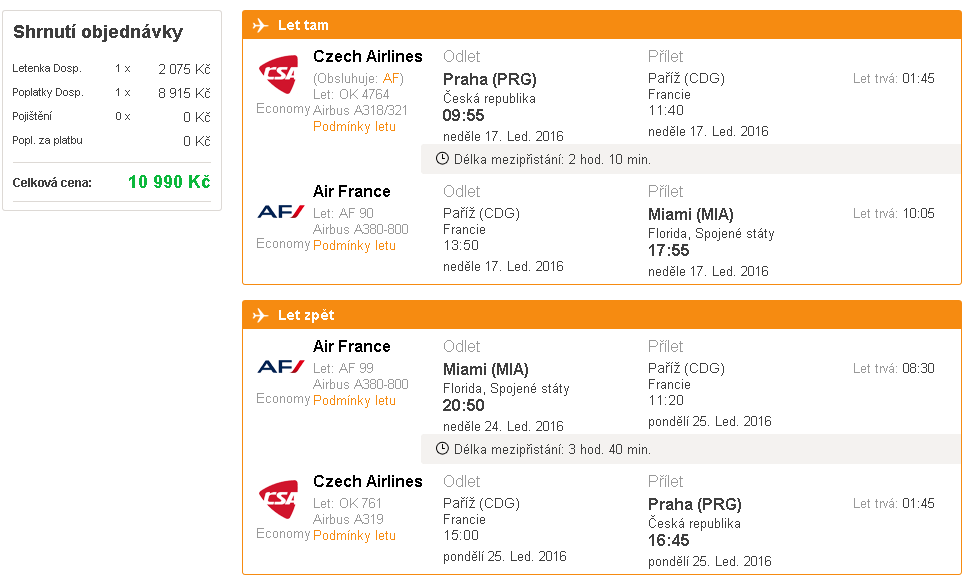Viewport: 966px width, 577px height.
Task: Click the airplane icon beside Let tam
Action: pyautogui.click(x=261, y=25)
